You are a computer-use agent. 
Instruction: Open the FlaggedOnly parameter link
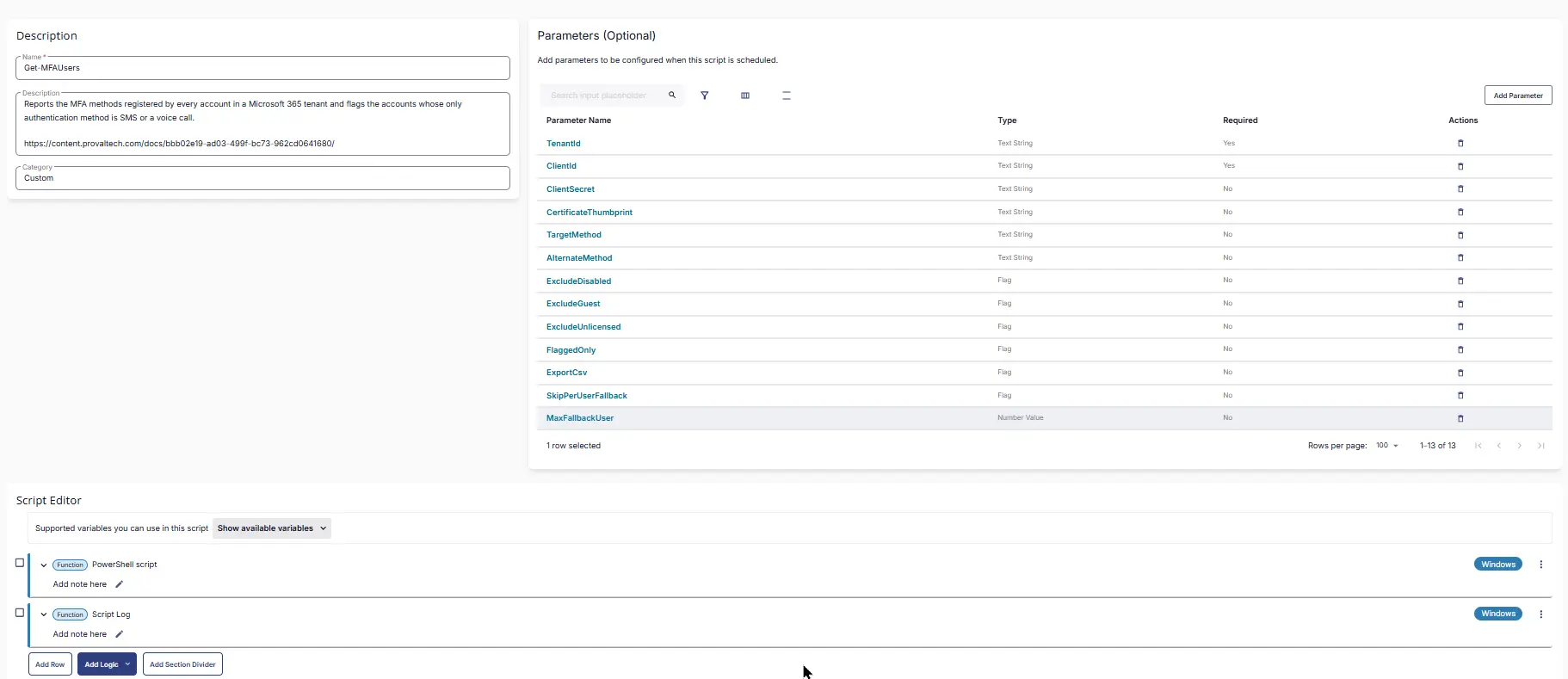[571, 350]
